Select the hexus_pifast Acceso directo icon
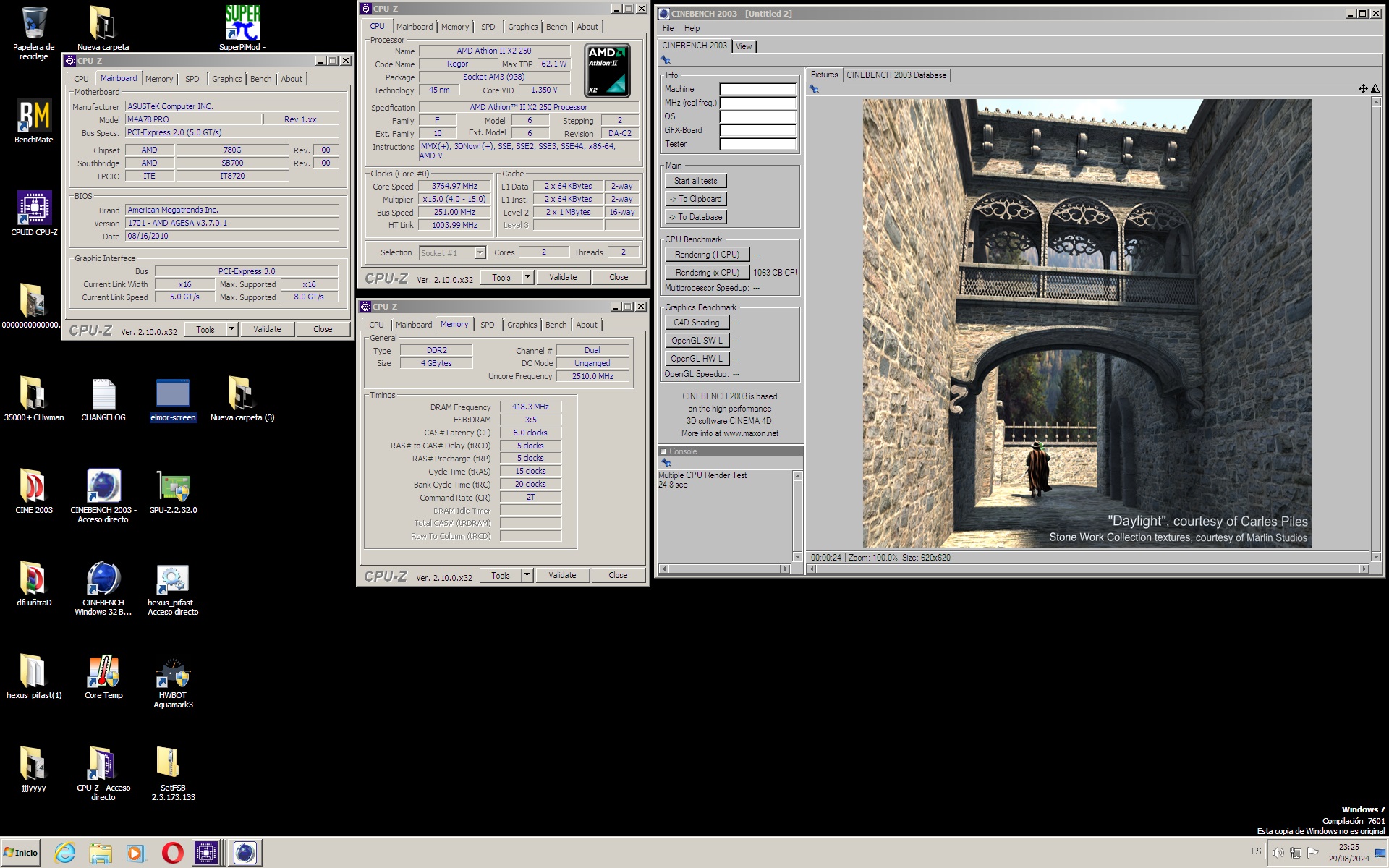This screenshot has height=868, width=1389. (173, 588)
